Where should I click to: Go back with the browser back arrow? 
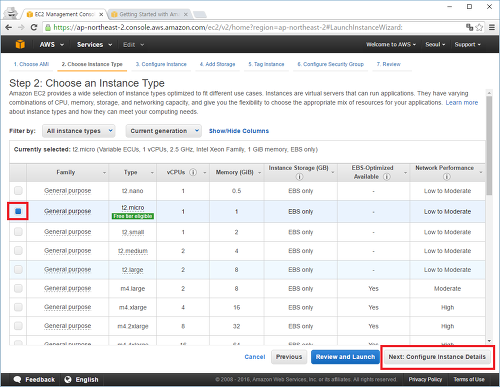click(9, 27)
